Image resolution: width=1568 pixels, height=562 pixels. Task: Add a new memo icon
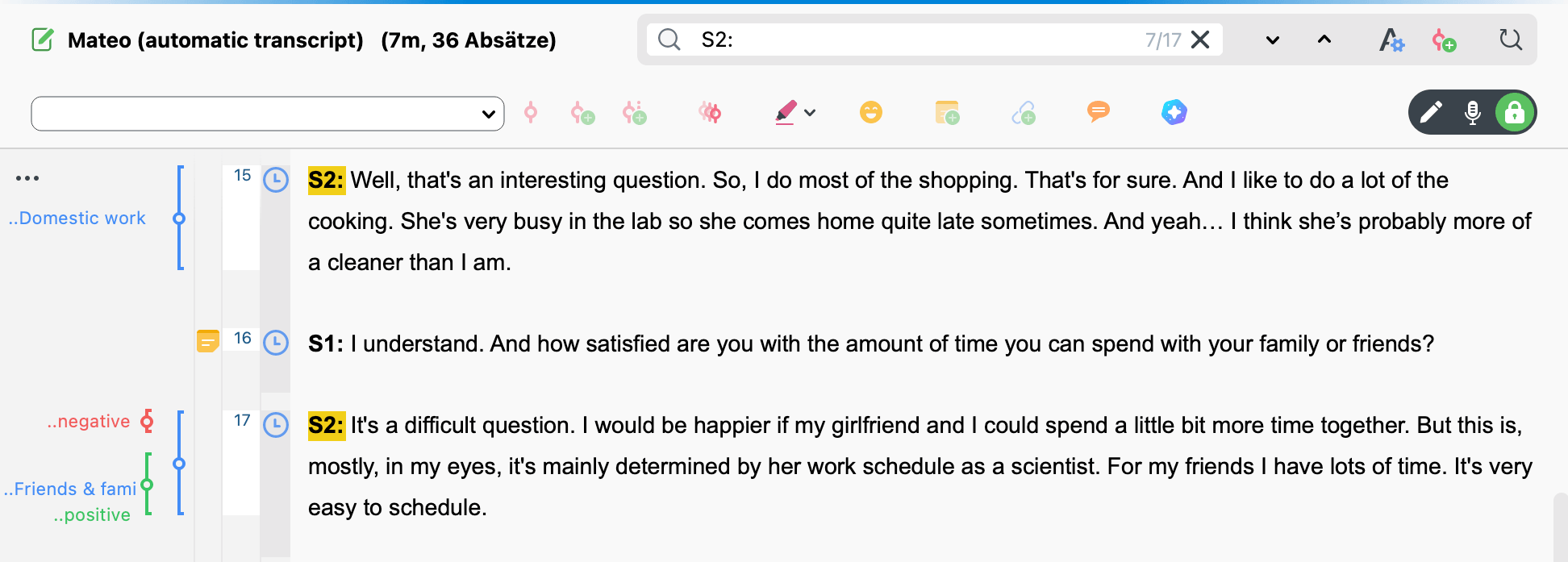click(x=947, y=112)
